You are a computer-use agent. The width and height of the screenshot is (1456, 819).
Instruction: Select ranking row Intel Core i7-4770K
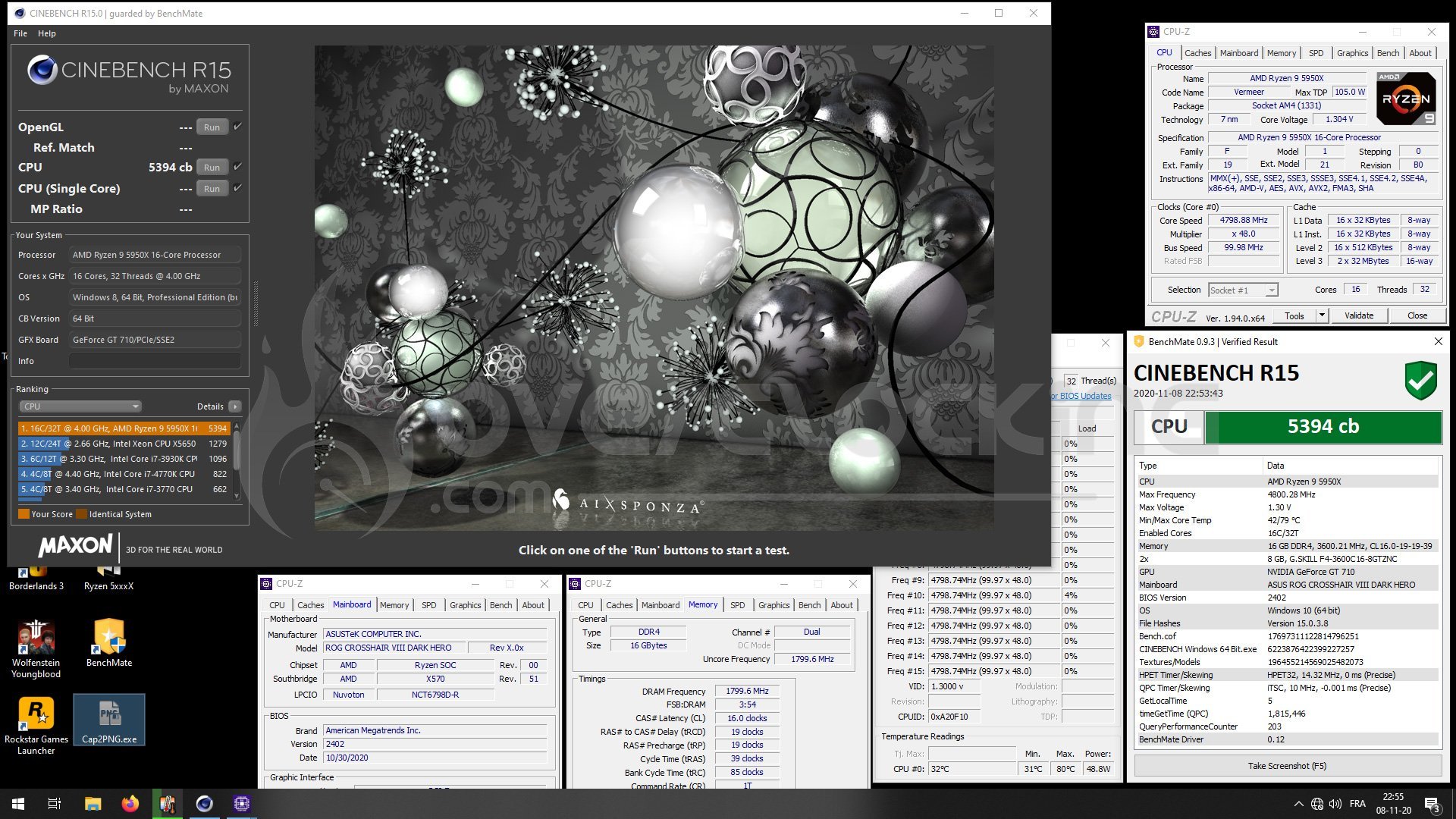tap(124, 474)
